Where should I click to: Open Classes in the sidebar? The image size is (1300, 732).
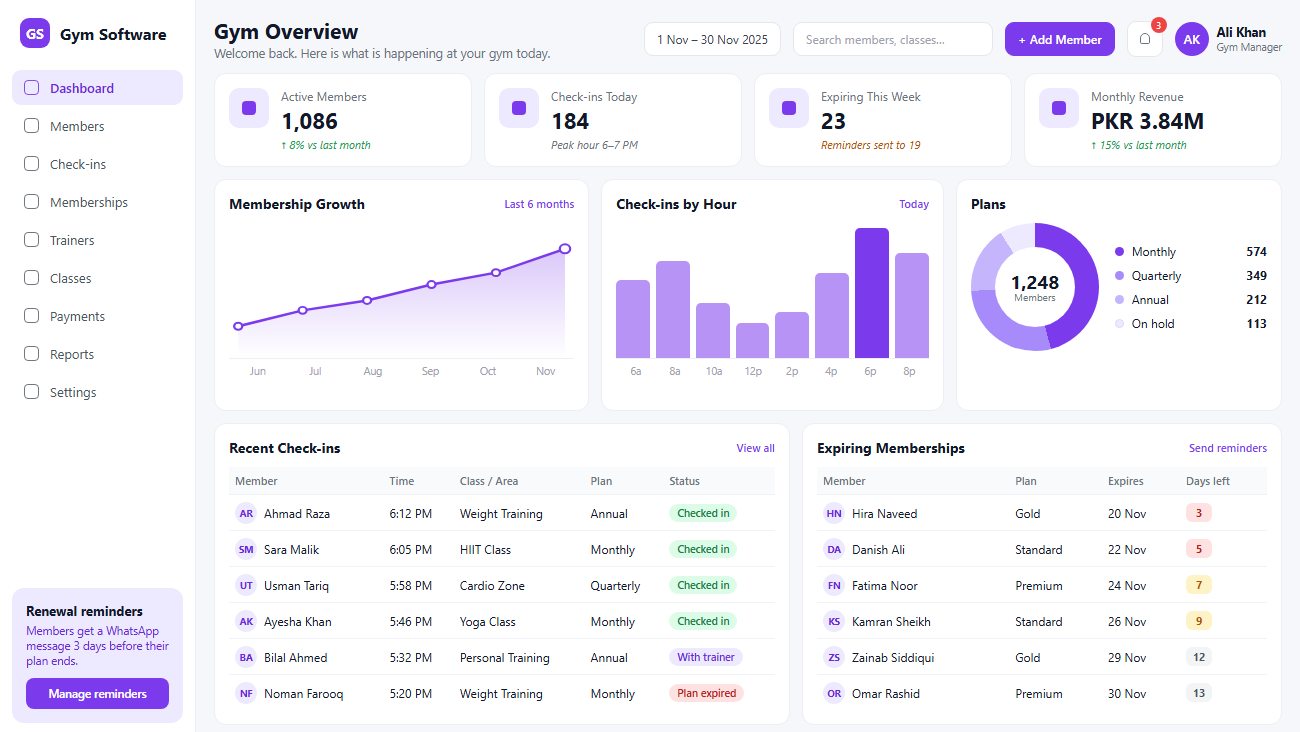coord(97,278)
